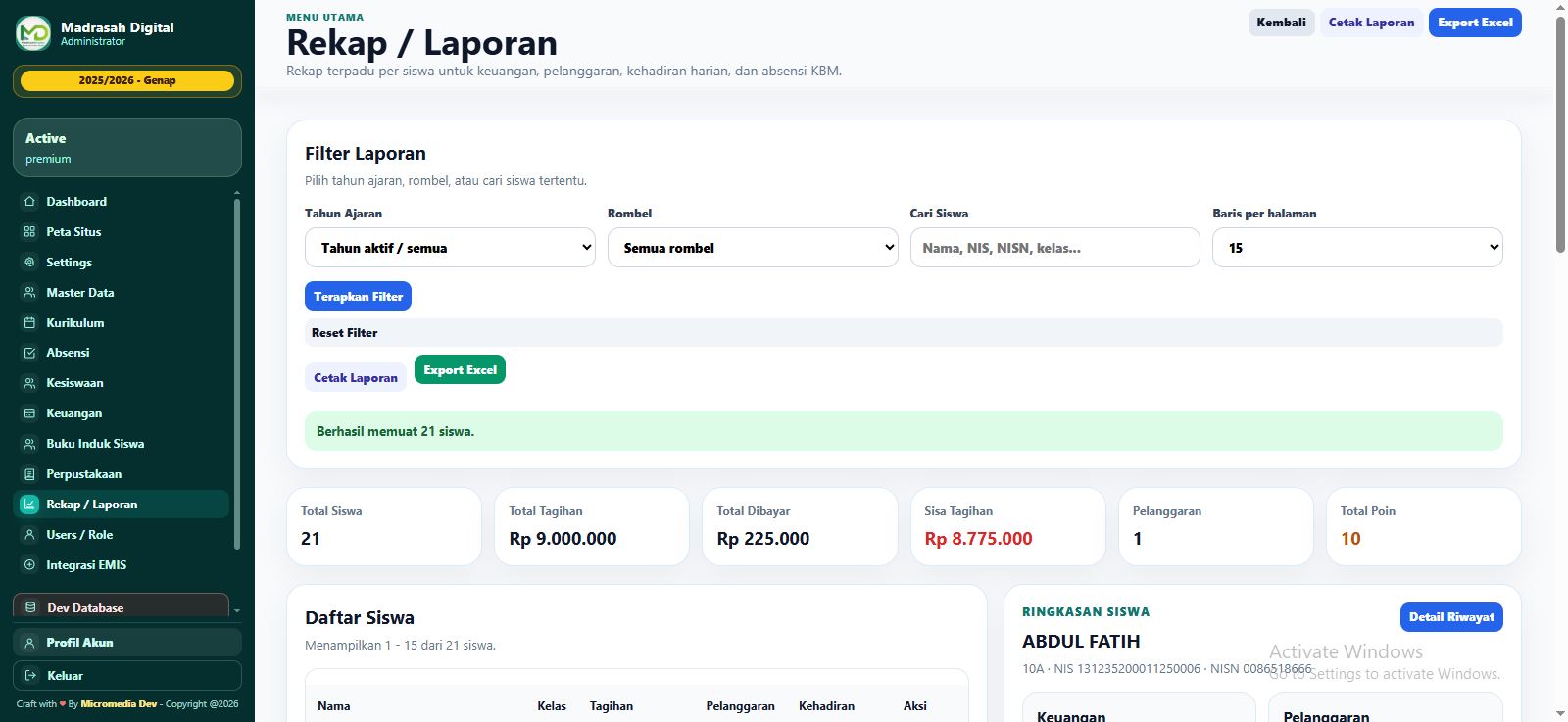The image size is (1568, 722).
Task: Click the Total Poin 10 card
Action: (x=1423, y=526)
